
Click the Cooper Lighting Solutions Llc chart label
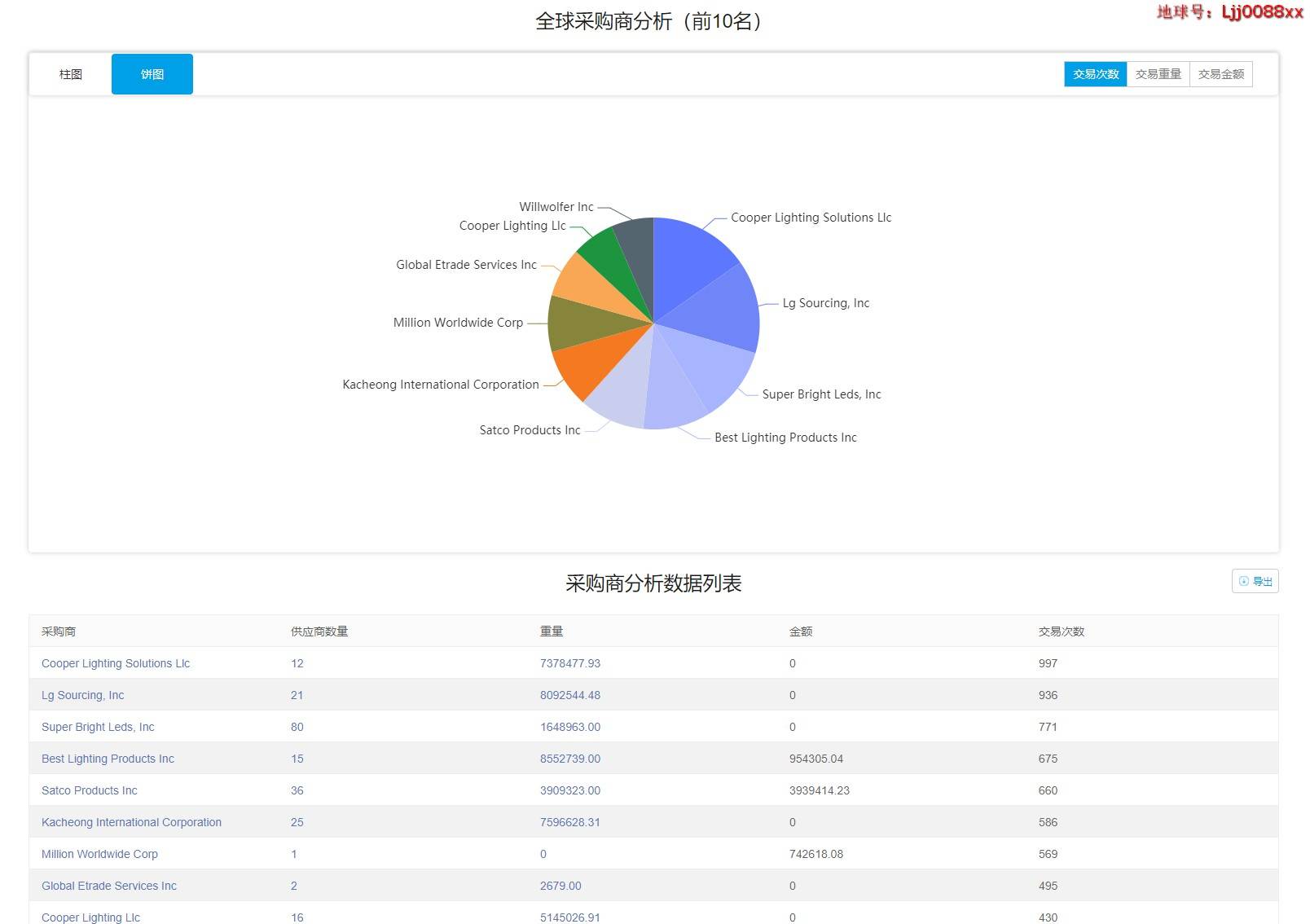pos(811,218)
